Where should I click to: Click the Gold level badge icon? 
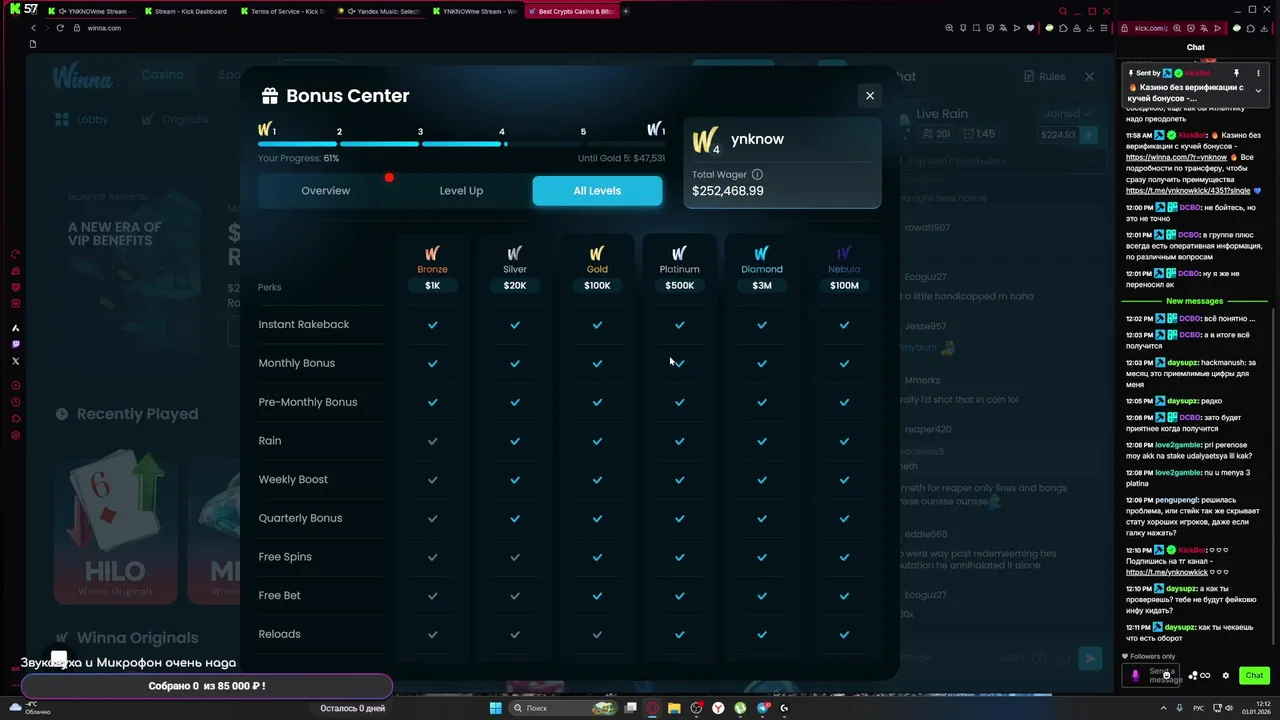click(x=597, y=253)
